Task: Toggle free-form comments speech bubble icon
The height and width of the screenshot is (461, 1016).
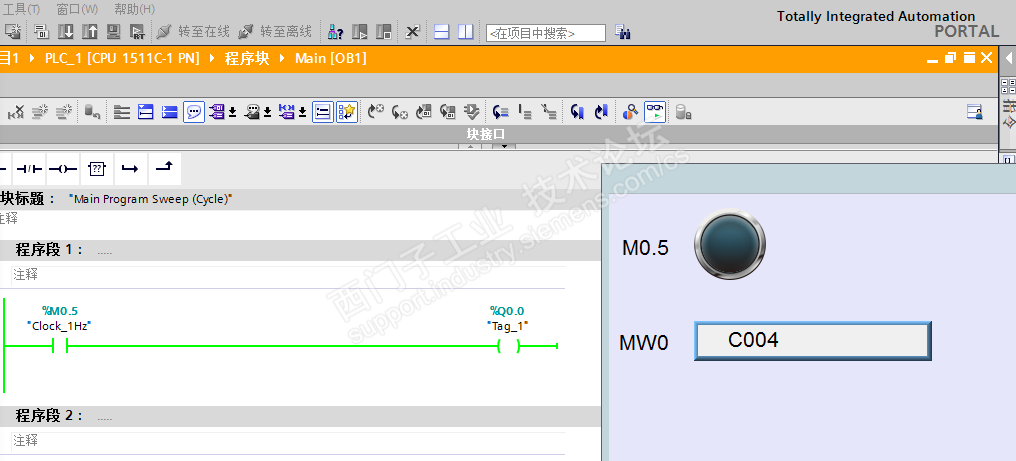Action: click(x=194, y=112)
